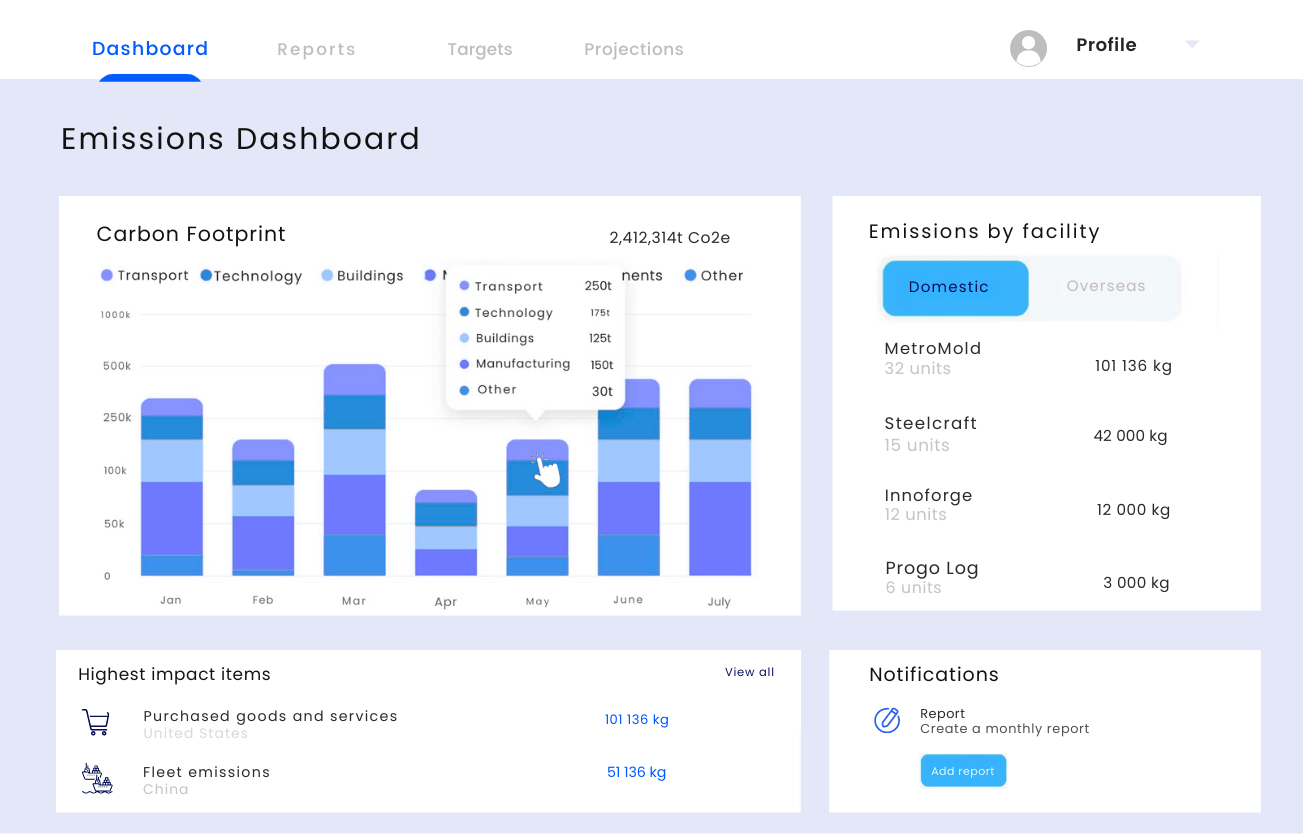Expand the chevron next to Profile

[x=1191, y=44]
